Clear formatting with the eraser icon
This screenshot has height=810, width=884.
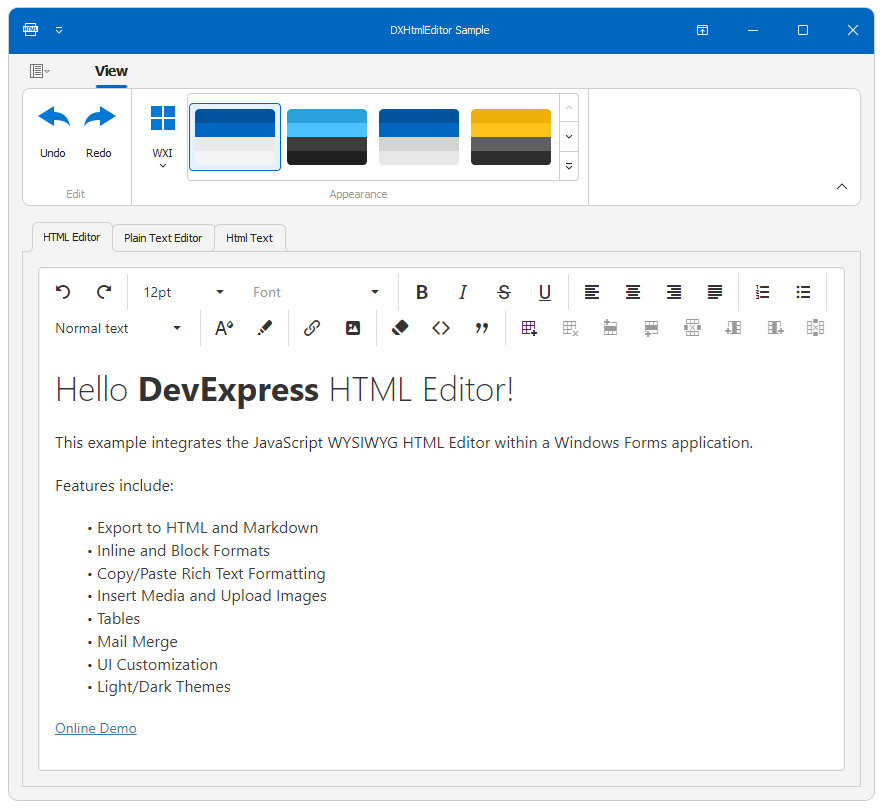(x=400, y=328)
